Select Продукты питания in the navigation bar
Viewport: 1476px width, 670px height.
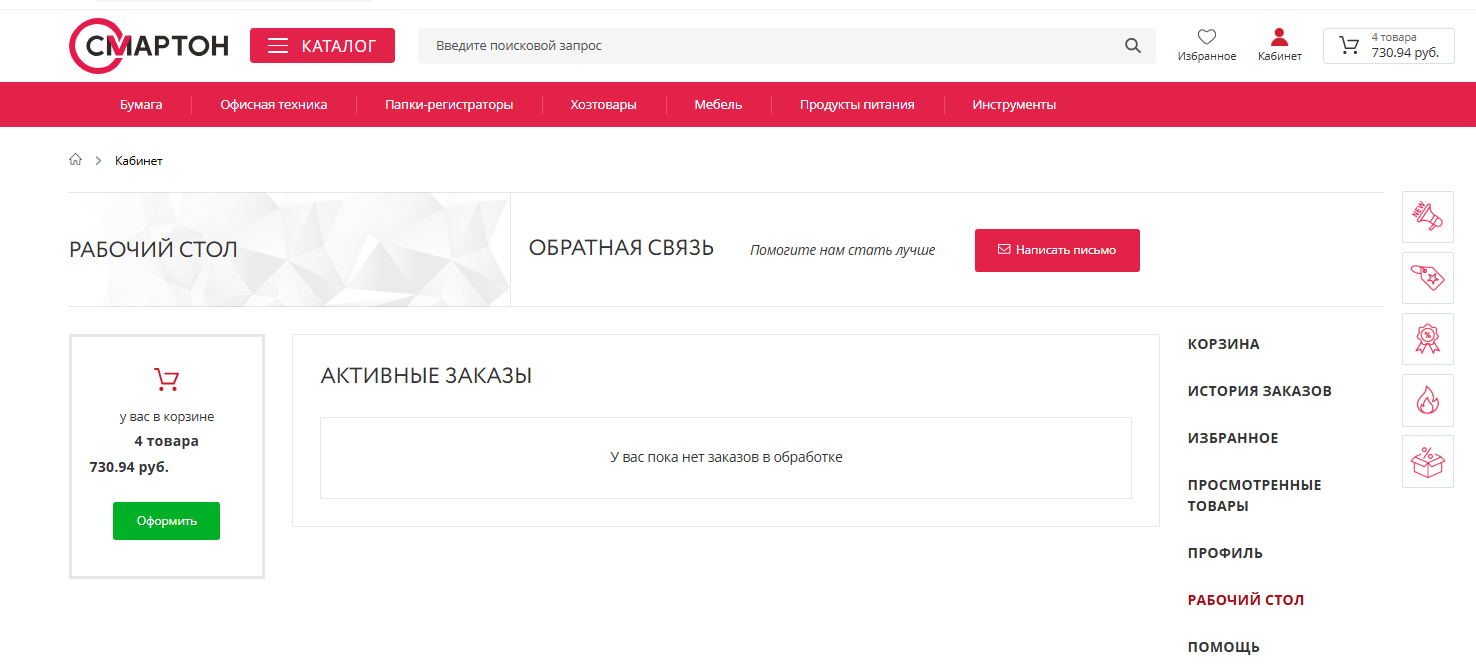click(x=856, y=105)
